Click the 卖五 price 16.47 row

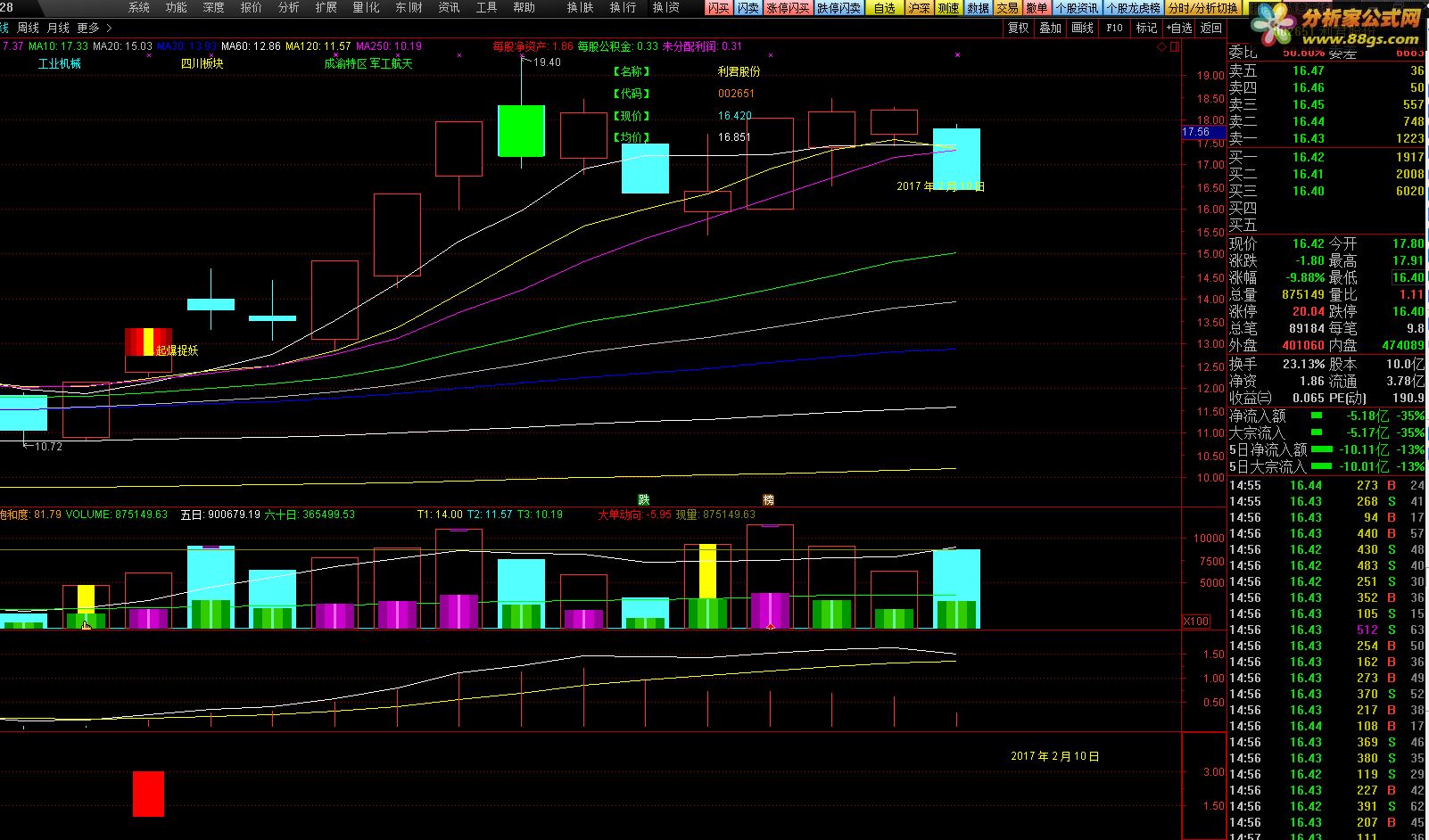coord(1326,70)
